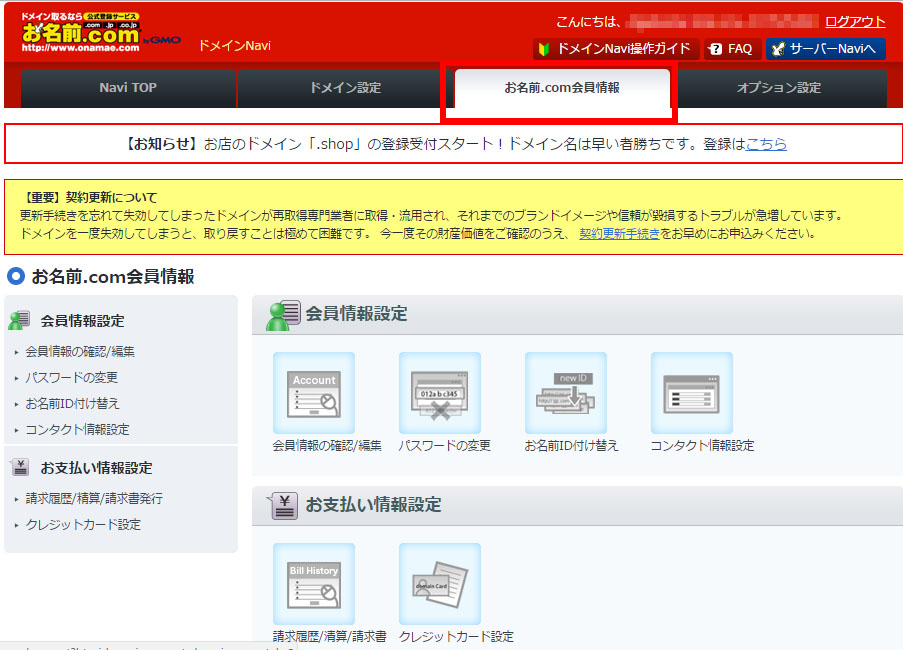Select パスワードの変更 in the sidebar
Image resolution: width=903 pixels, height=650 pixels.
pos(71,377)
